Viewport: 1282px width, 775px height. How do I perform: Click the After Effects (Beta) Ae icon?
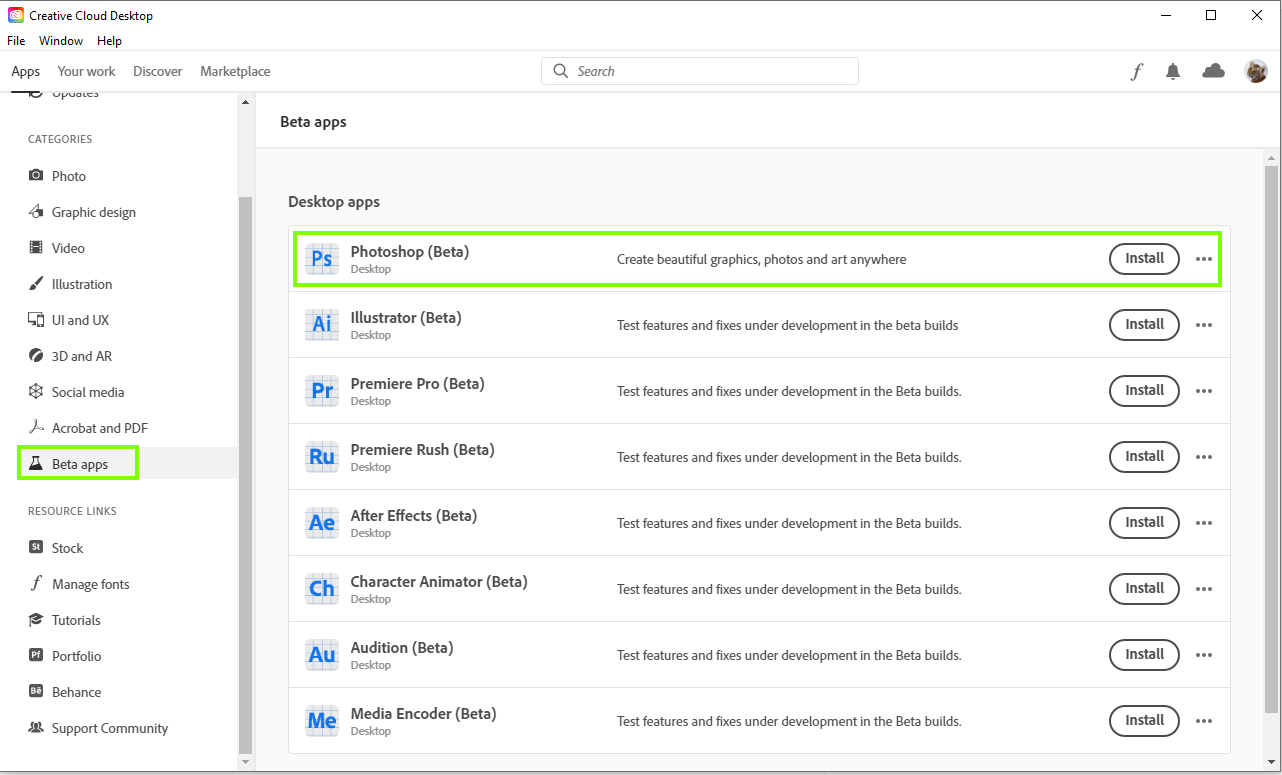(x=322, y=523)
